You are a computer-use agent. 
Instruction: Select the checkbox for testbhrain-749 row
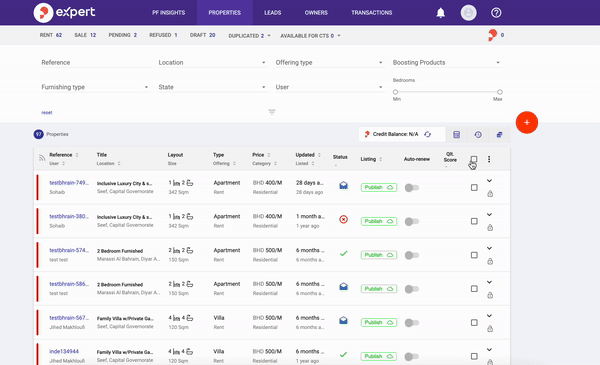point(474,187)
